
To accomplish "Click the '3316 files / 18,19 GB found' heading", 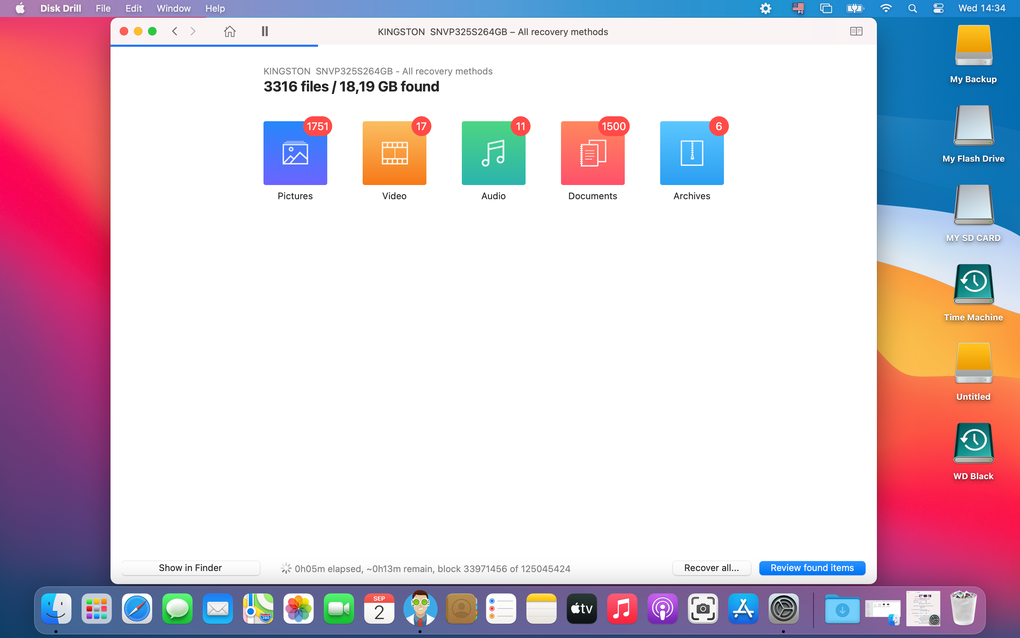I will [x=351, y=86].
